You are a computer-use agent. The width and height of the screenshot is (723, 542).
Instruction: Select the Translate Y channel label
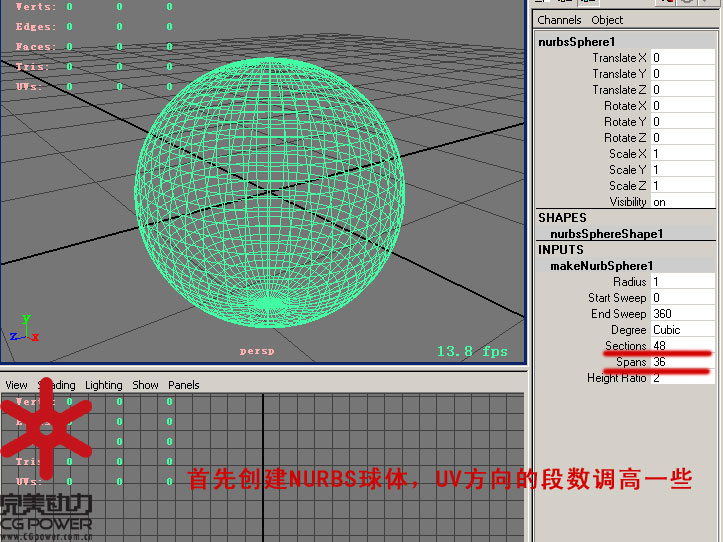point(619,74)
